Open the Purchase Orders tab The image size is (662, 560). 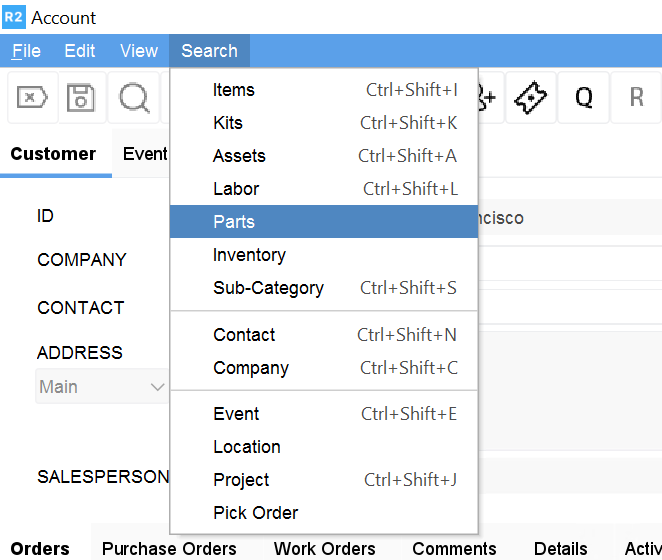[169, 548]
